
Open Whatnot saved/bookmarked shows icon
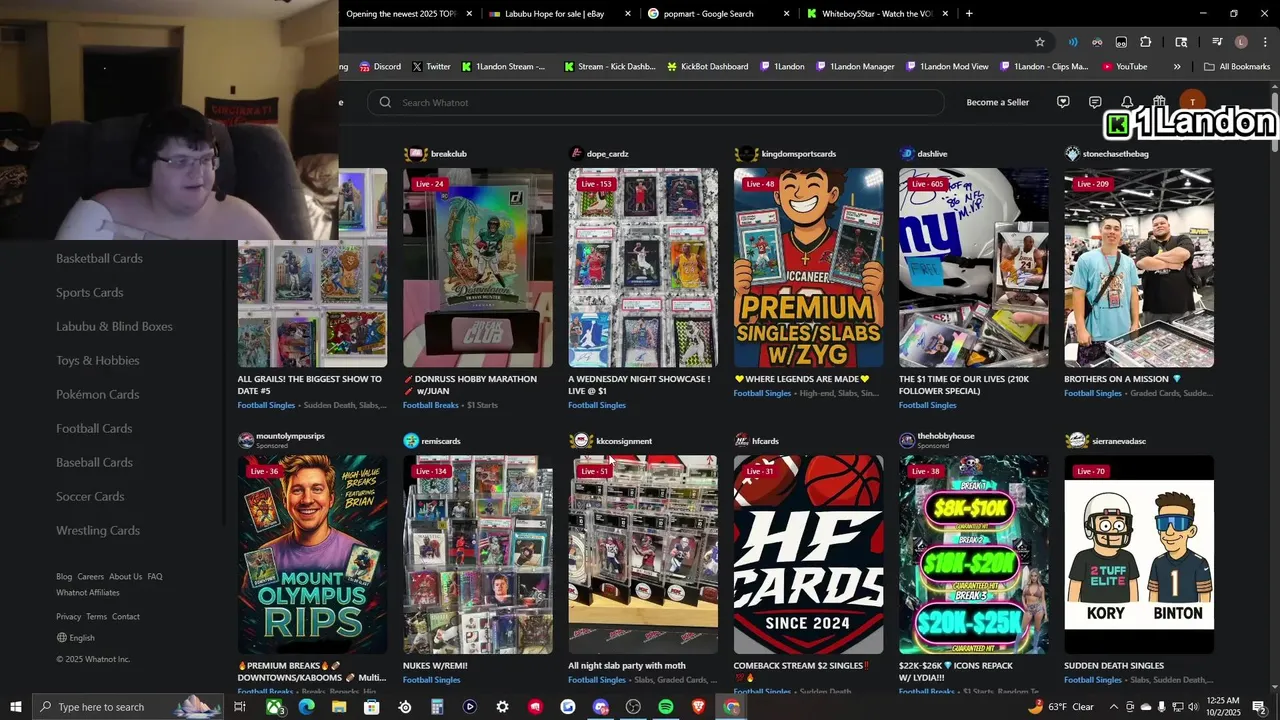(x=1063, y=102)
